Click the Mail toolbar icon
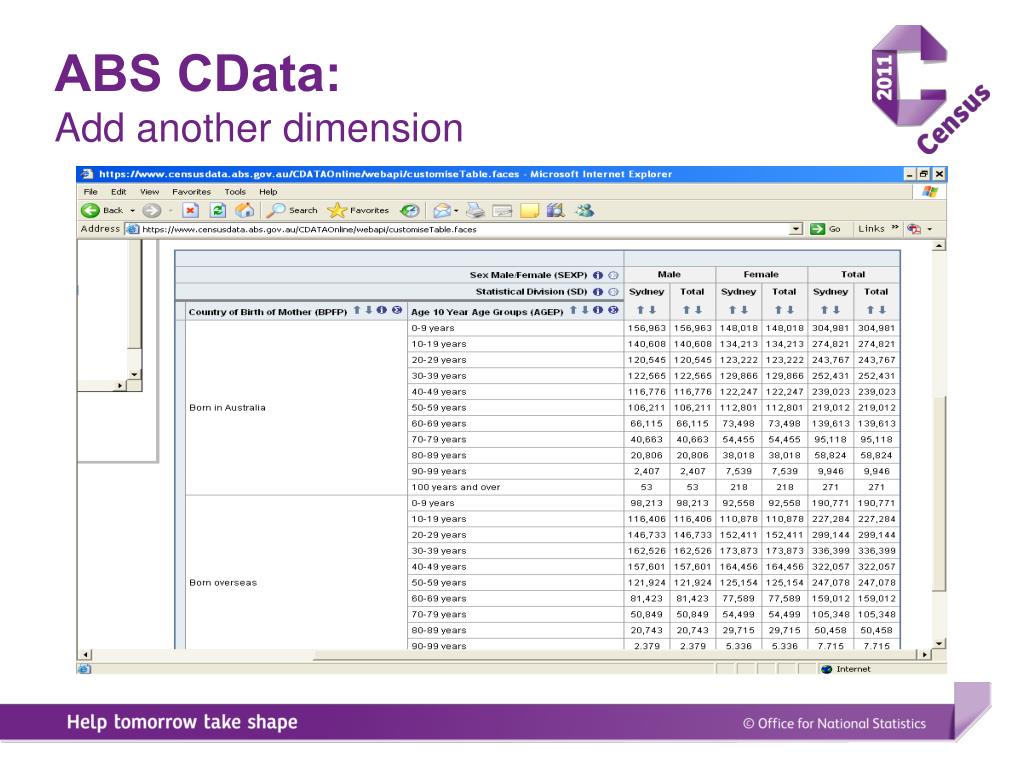Image resolution: width=1024 pixels, height=768 pixels. (x=443, y=210)
